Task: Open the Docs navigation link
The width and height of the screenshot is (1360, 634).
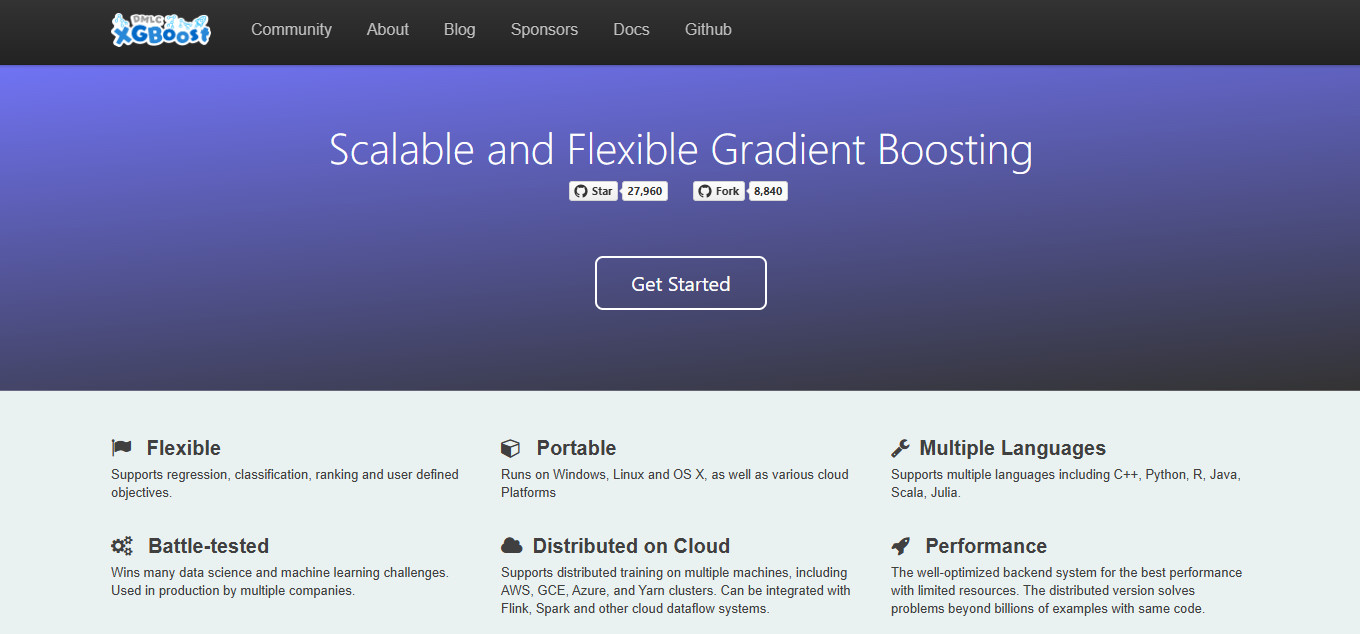Action: point(631,30)
